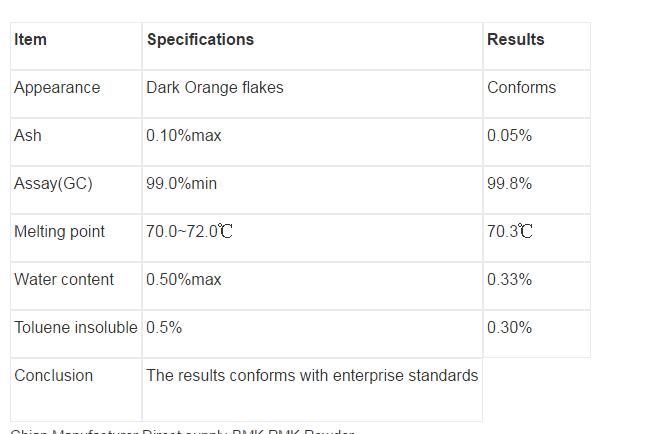Image resolution: width=668 pixels, height=434 pixels.
Task: Click the "Ash" item cell
Action: pos(28,136)
